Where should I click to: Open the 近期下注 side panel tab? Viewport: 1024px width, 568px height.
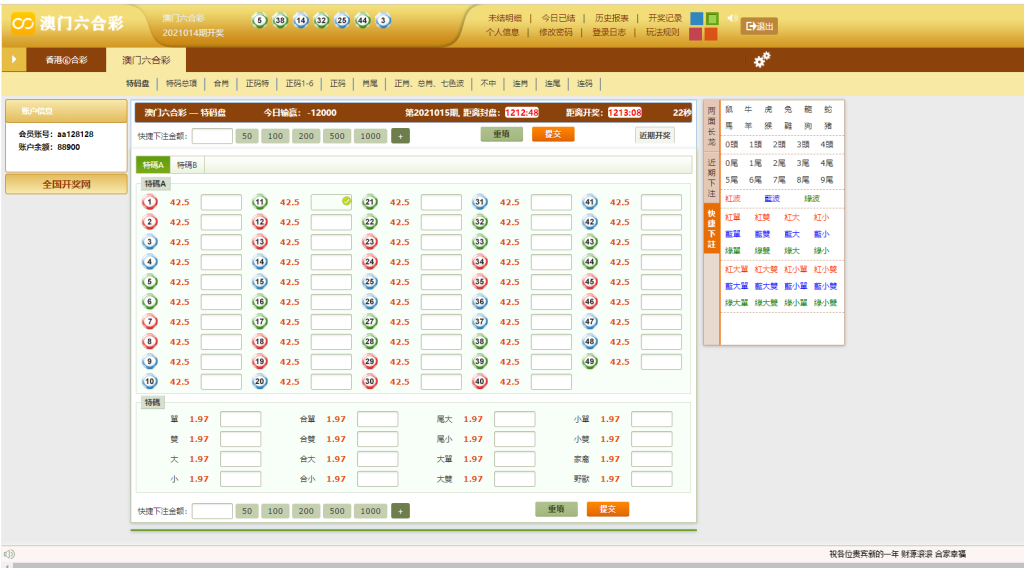click(x=711, y=177)
